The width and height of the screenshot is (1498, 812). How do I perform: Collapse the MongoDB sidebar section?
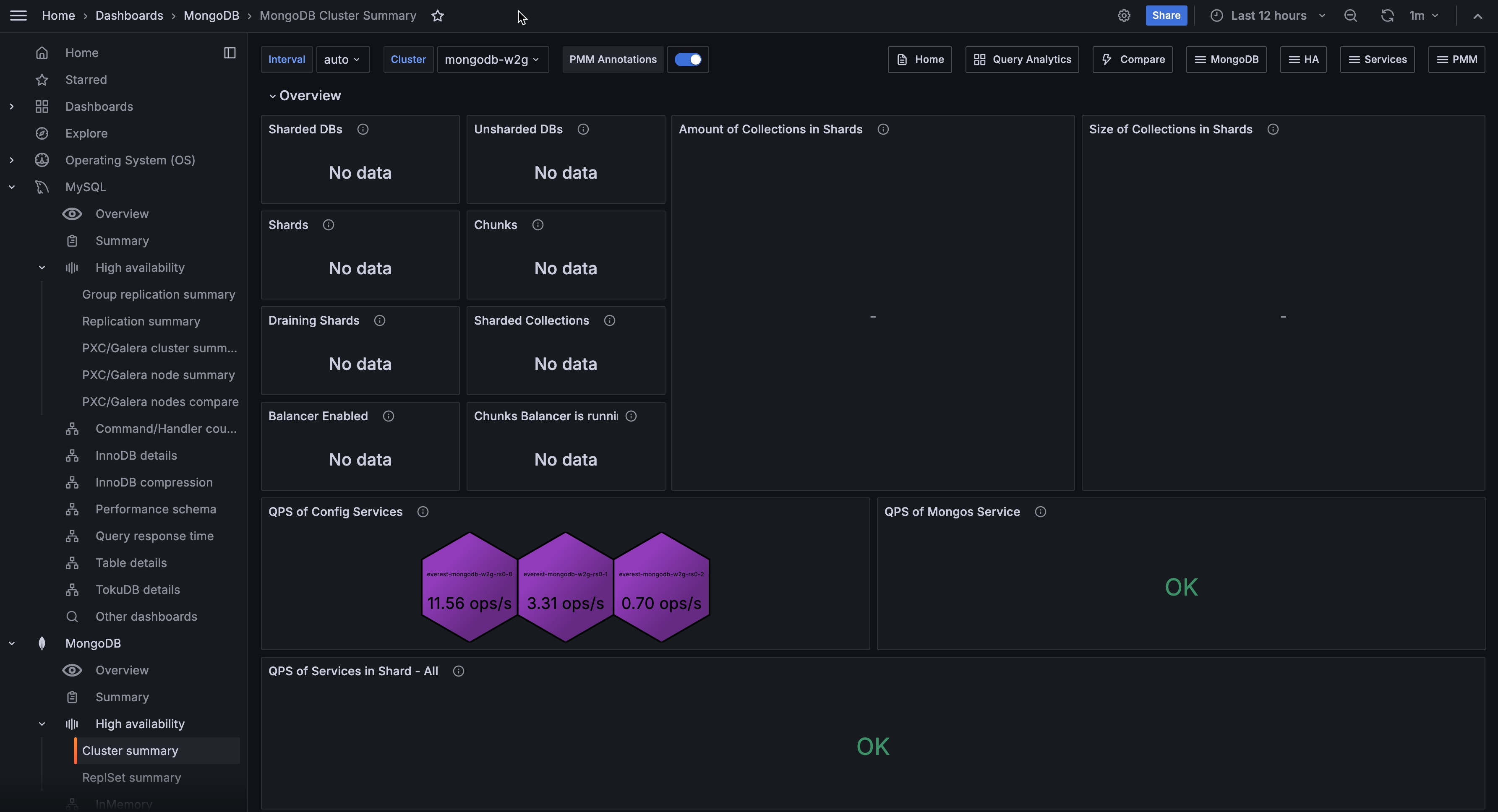(x=12, y=643)
